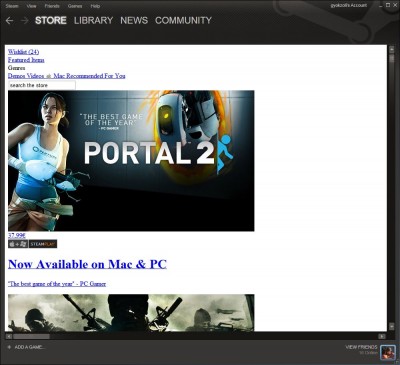Image resolution: width=400 pixels, height=365 pixels.
Task: Open the Portal 2 banner image
Action: pos(131,161)
